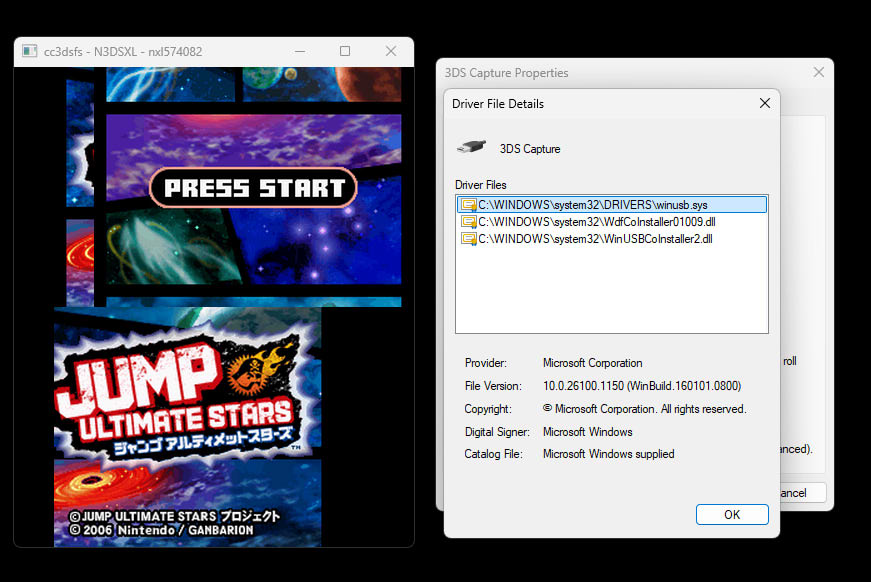
Task: Click the File Version value 10.0.26100.1150
Action: pos(642,386)
